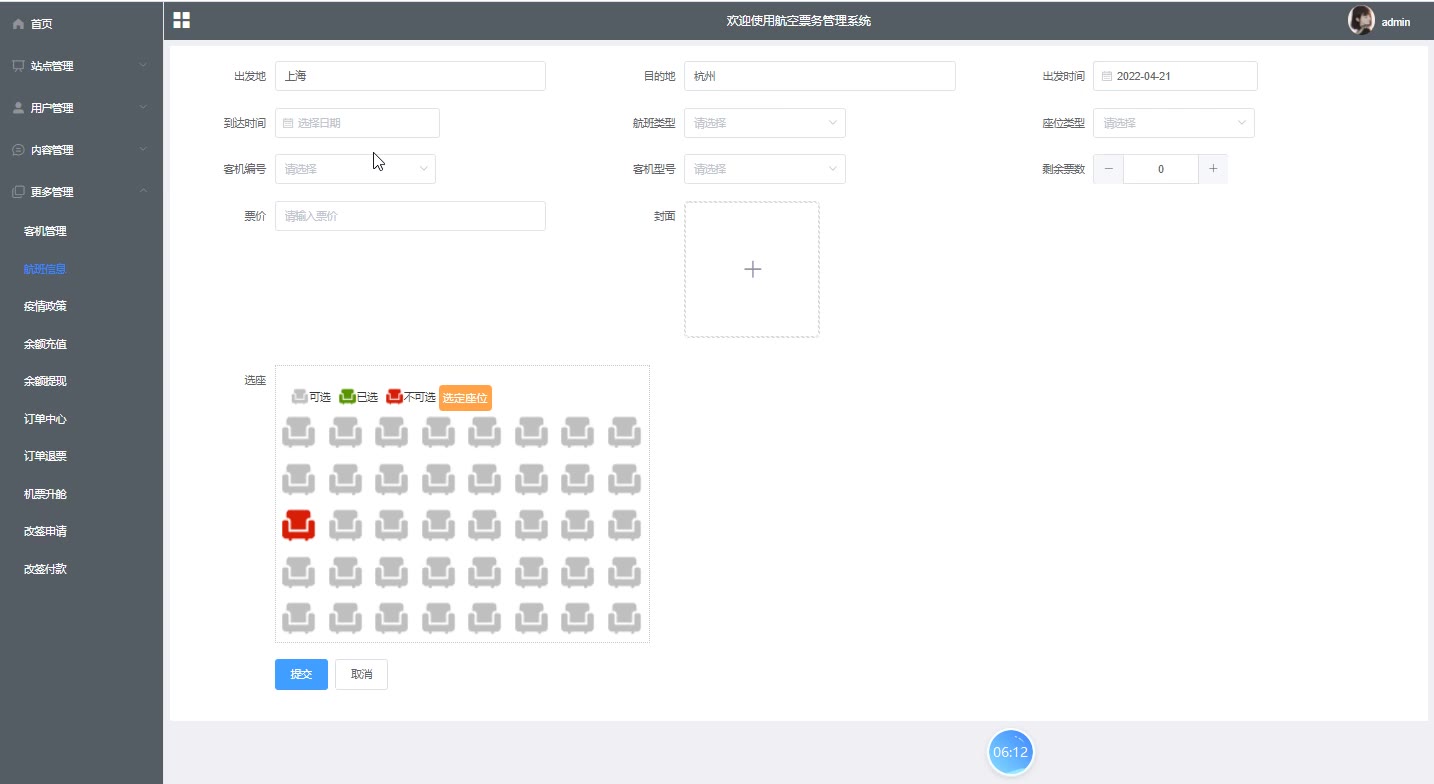Screen dimensions: 1434x784
Task: Select the first seat in the bottom row
Action: pyautogui.click(x=298, y=617)
